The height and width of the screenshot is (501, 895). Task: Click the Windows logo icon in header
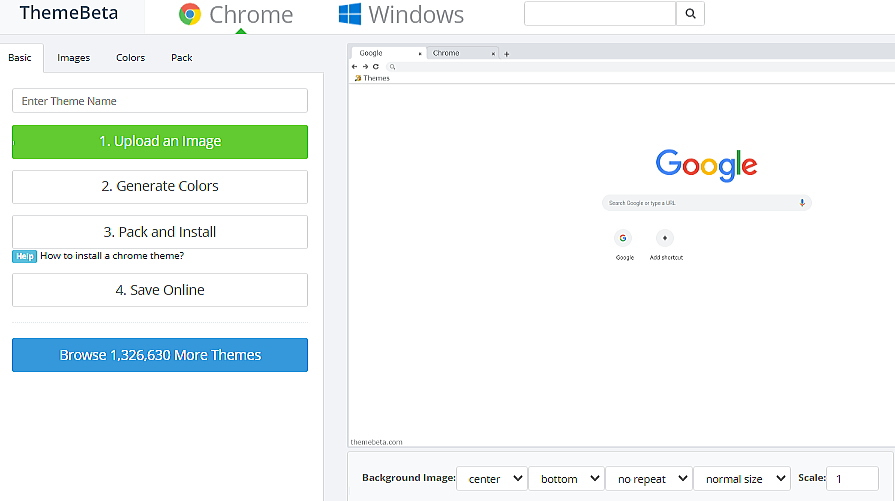349,14
